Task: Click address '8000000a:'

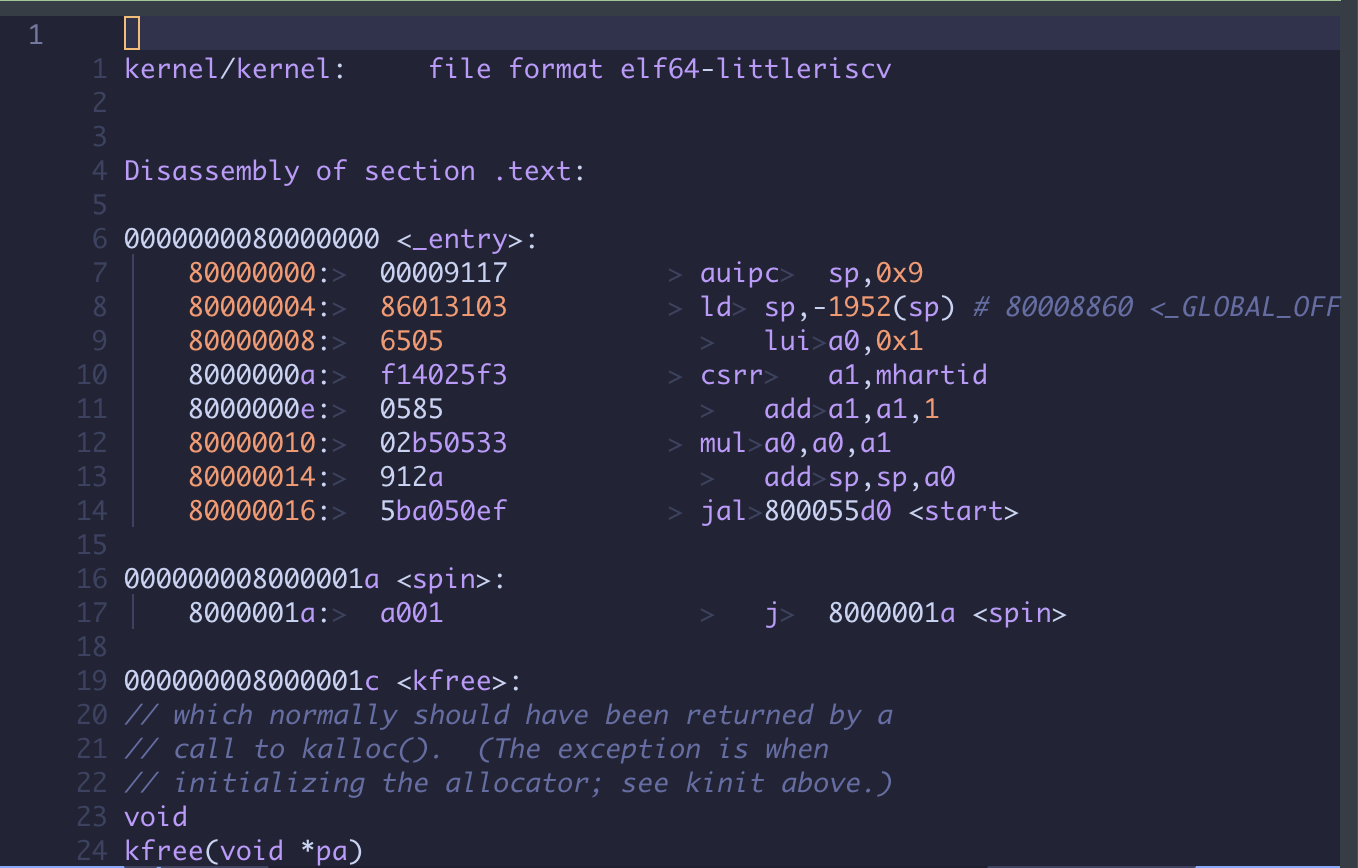Action: (260, 375)
